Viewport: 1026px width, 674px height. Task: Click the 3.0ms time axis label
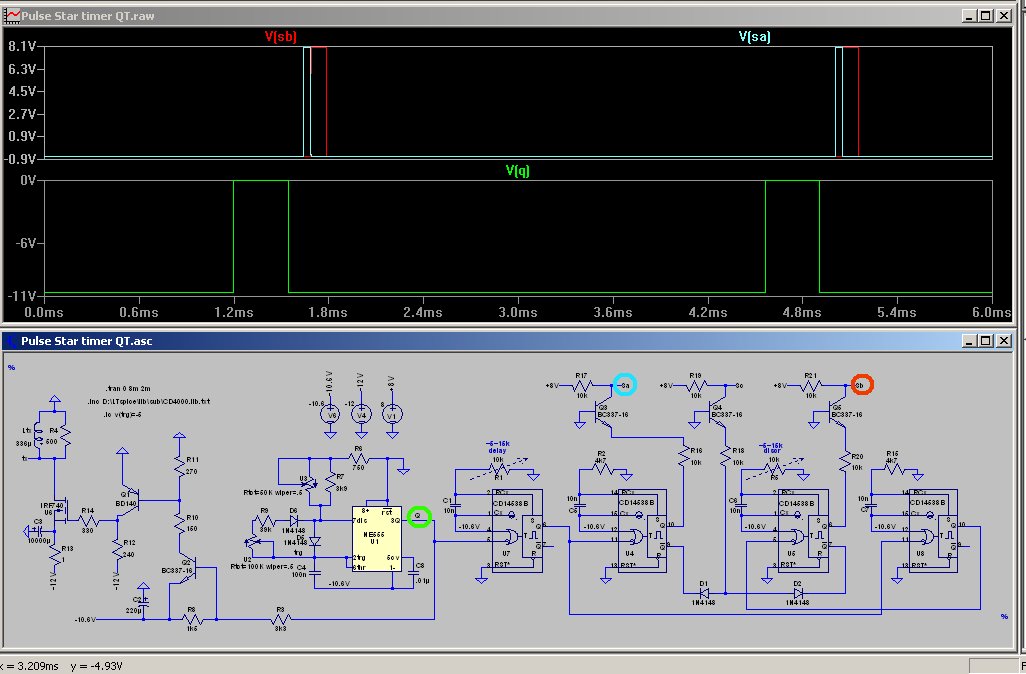[x=517, y=313]
